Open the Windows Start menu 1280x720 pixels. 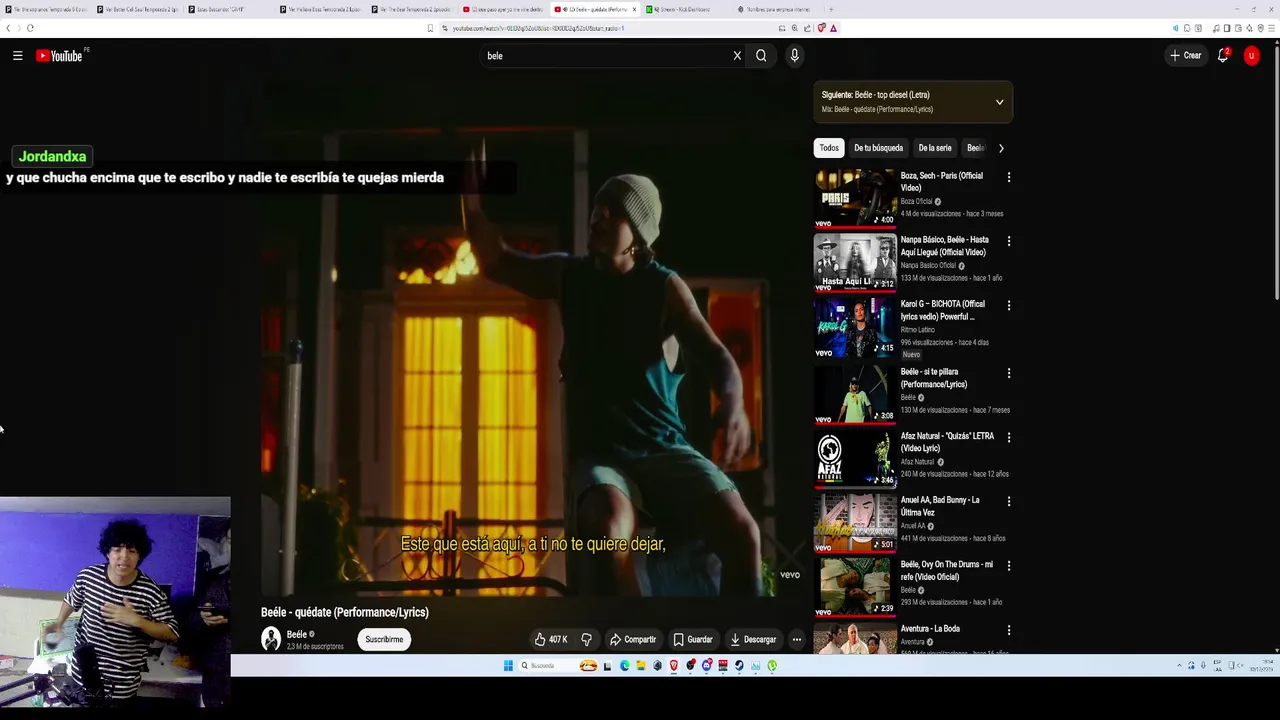[x=508, y=666]
